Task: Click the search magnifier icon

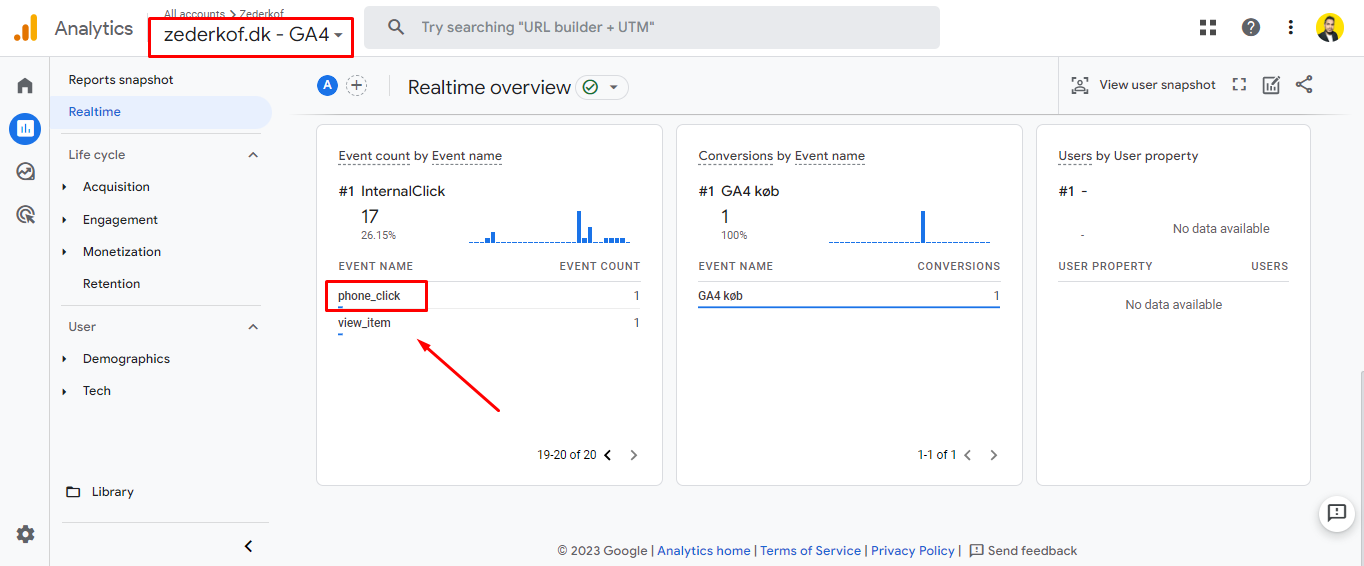Action: pyautogui.click(x=396, y=28)
